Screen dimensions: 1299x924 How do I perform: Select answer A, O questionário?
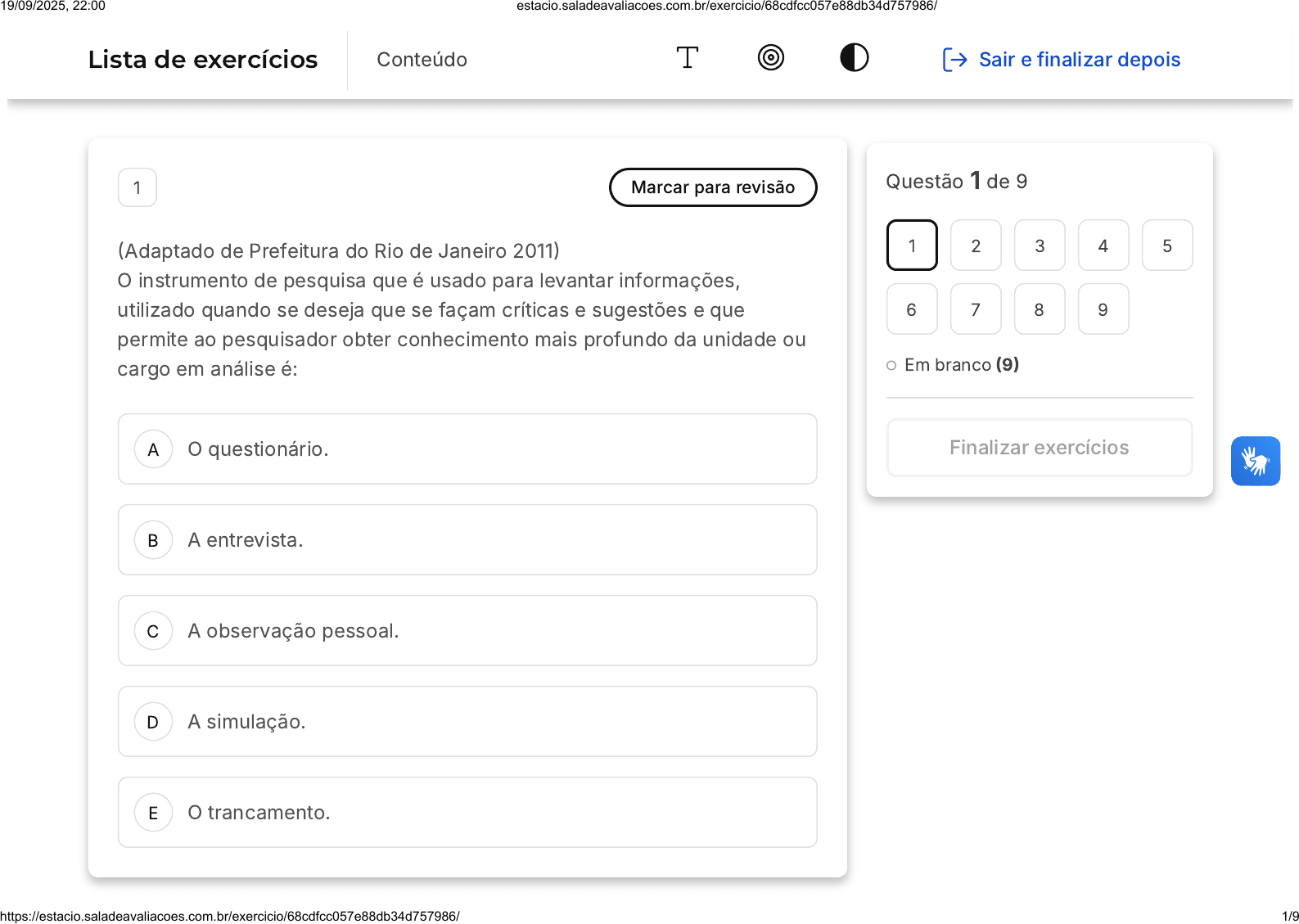pyautogui.click(x=467, y=449)
